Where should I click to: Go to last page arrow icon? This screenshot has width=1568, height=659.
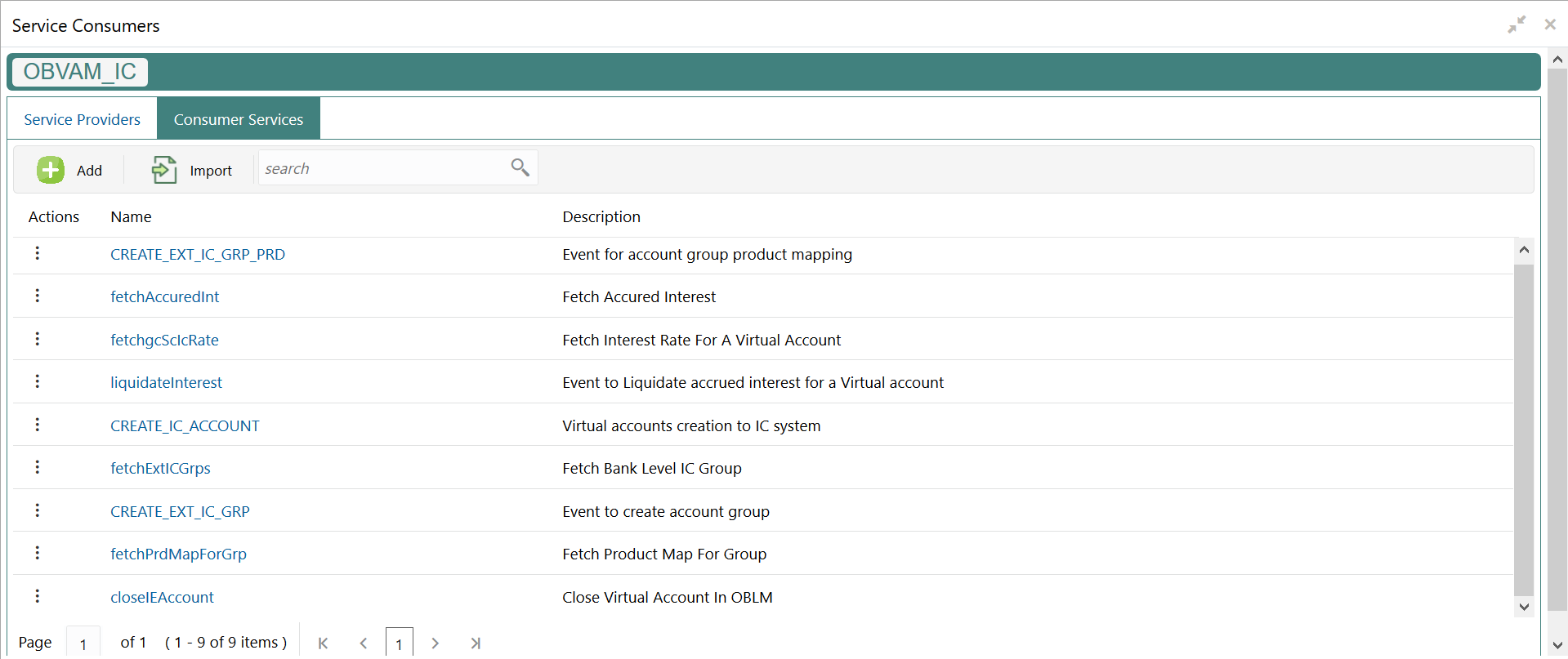[476, 643]
